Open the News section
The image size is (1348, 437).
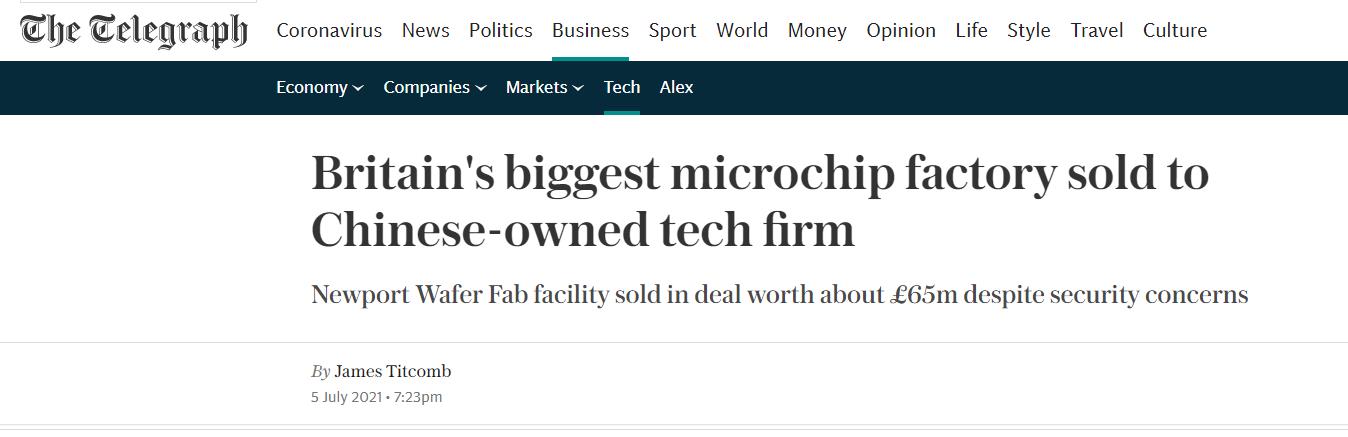425,30
